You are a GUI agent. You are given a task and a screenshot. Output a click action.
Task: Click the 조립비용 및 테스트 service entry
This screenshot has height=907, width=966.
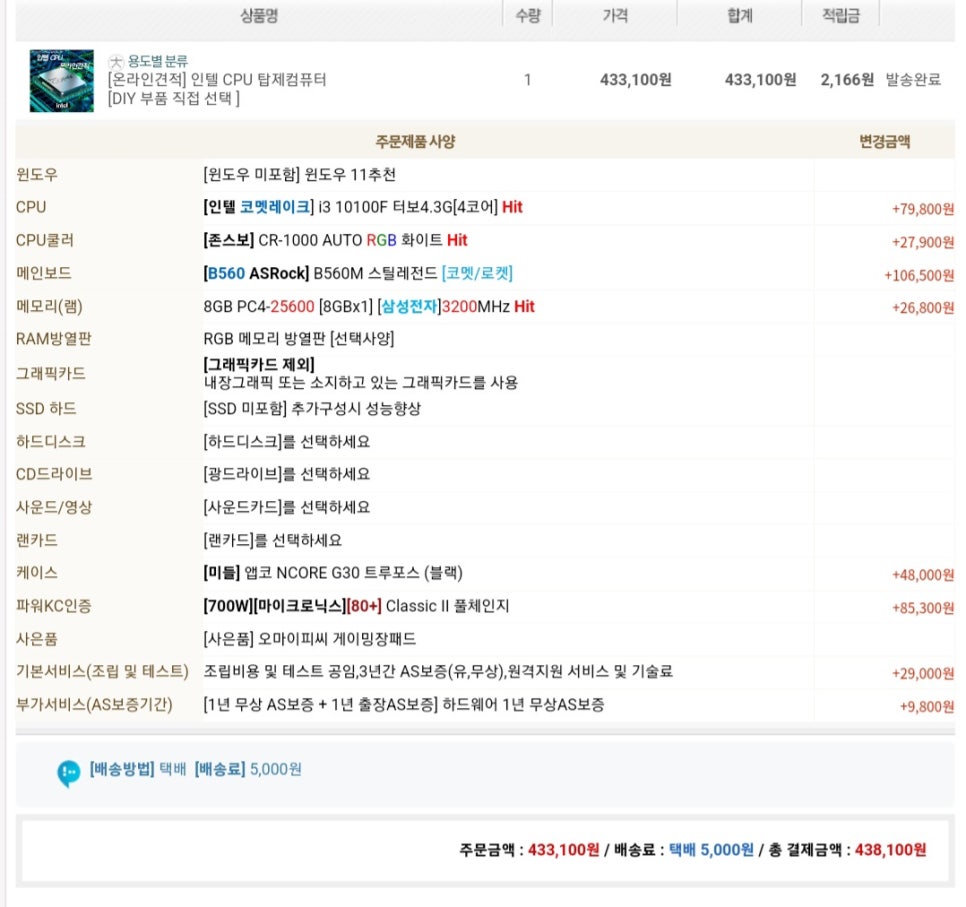pos(438,672)
